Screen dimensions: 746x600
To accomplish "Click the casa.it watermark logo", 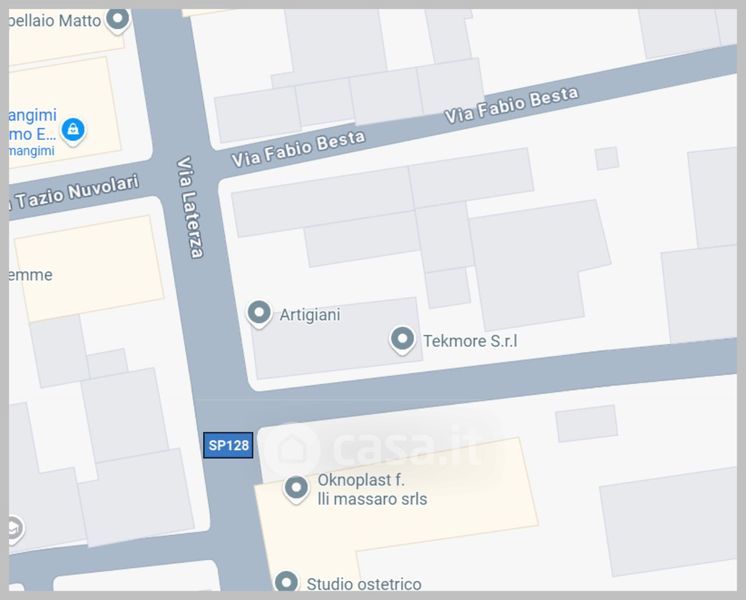I will point(378,448).
